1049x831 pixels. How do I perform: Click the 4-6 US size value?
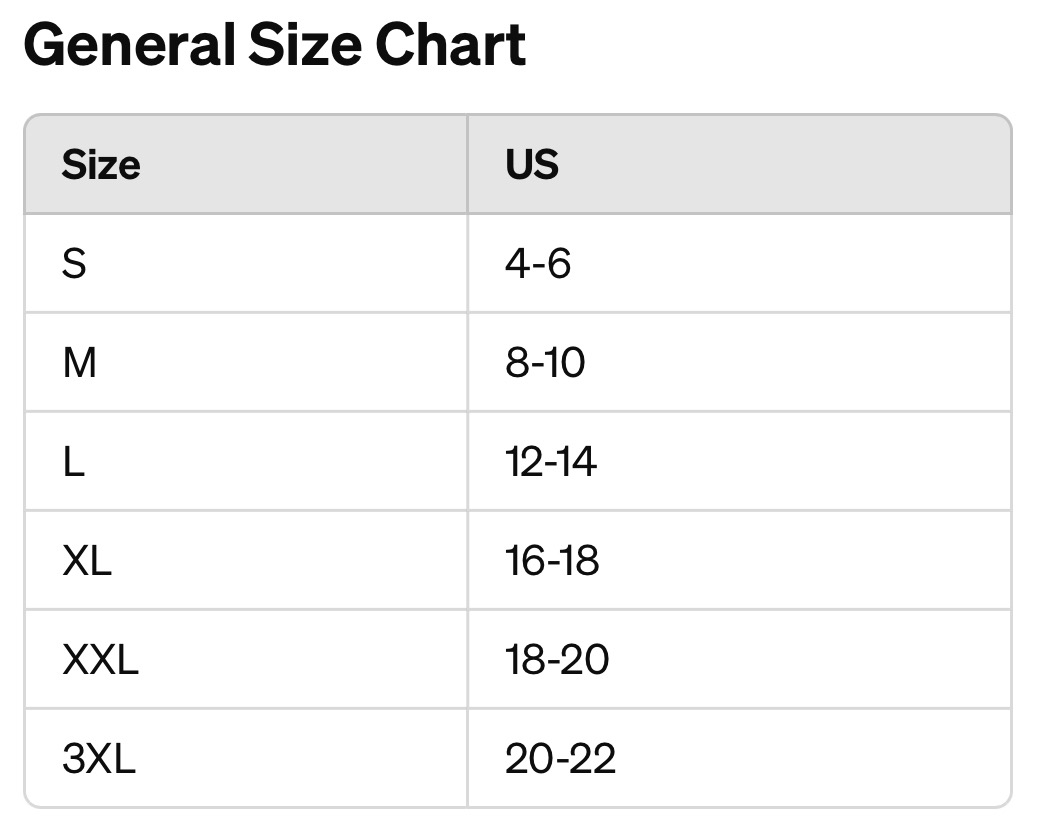[538, 264]
